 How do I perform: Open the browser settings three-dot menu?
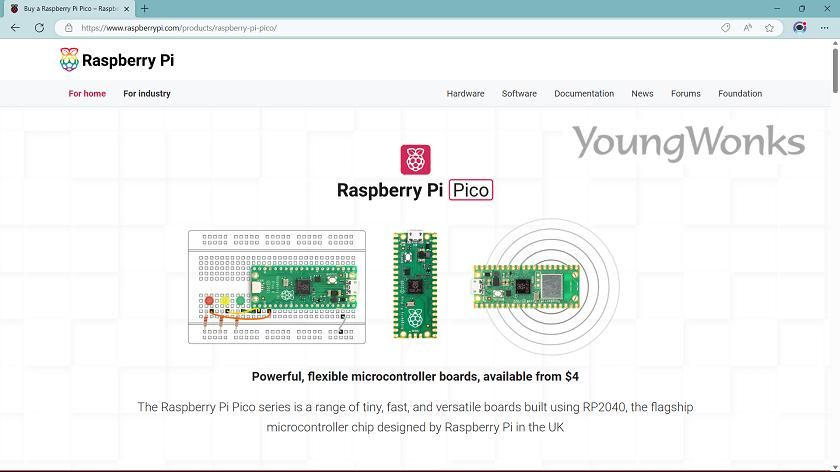click(x=824, y=28)
